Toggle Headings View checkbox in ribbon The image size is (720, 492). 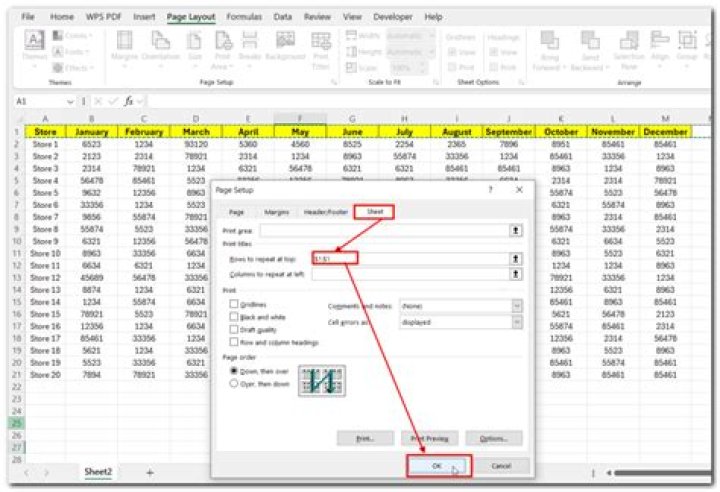click(494, 52)
